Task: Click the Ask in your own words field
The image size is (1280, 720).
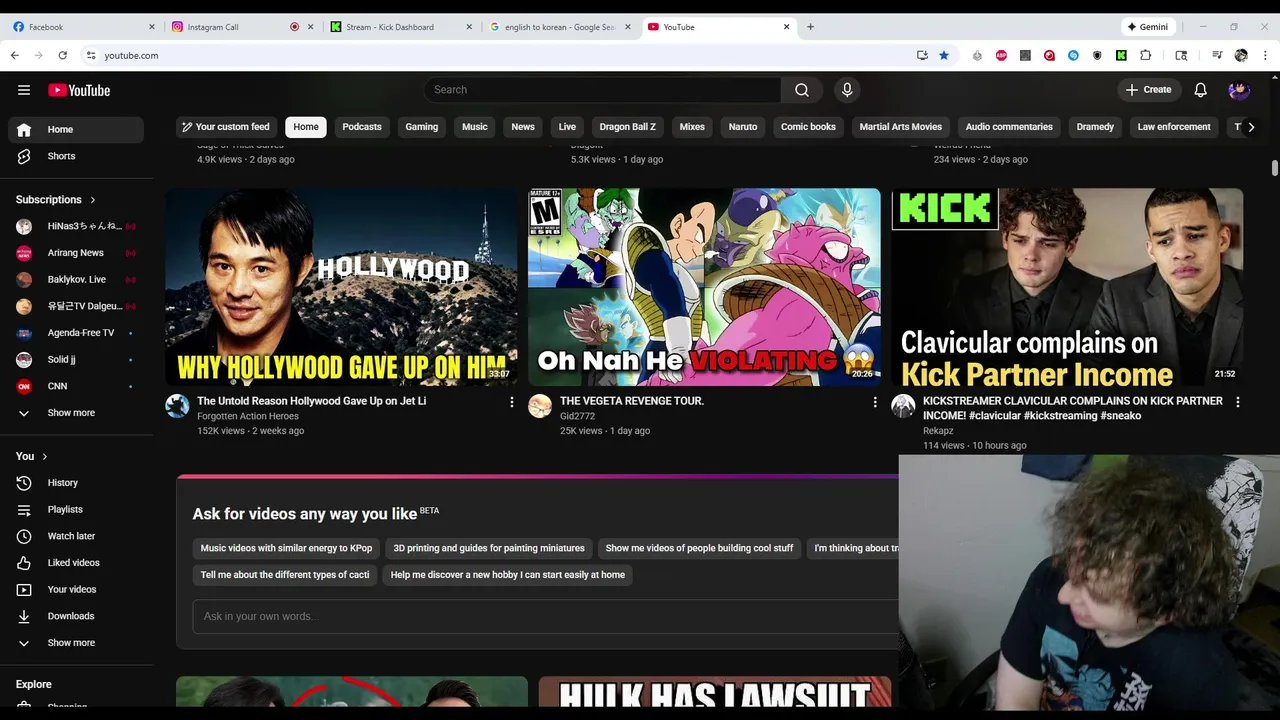Action: (546, 616)
